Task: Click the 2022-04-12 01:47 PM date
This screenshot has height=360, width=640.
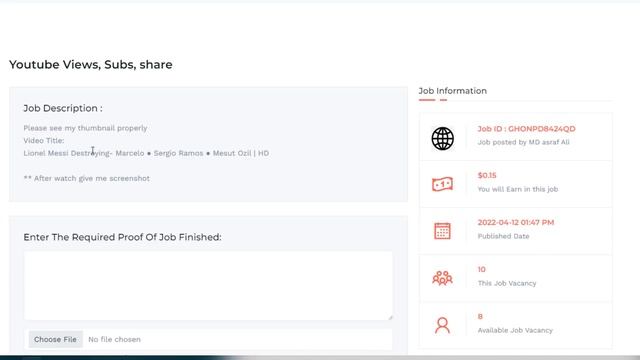Action: click(x=516, y=222)
